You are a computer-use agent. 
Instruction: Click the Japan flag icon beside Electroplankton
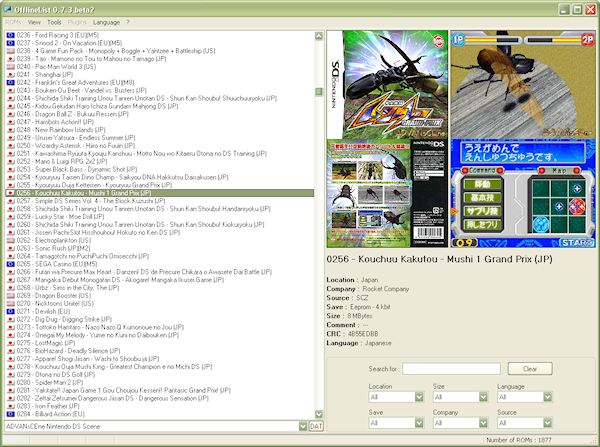[x=9, y=241]
